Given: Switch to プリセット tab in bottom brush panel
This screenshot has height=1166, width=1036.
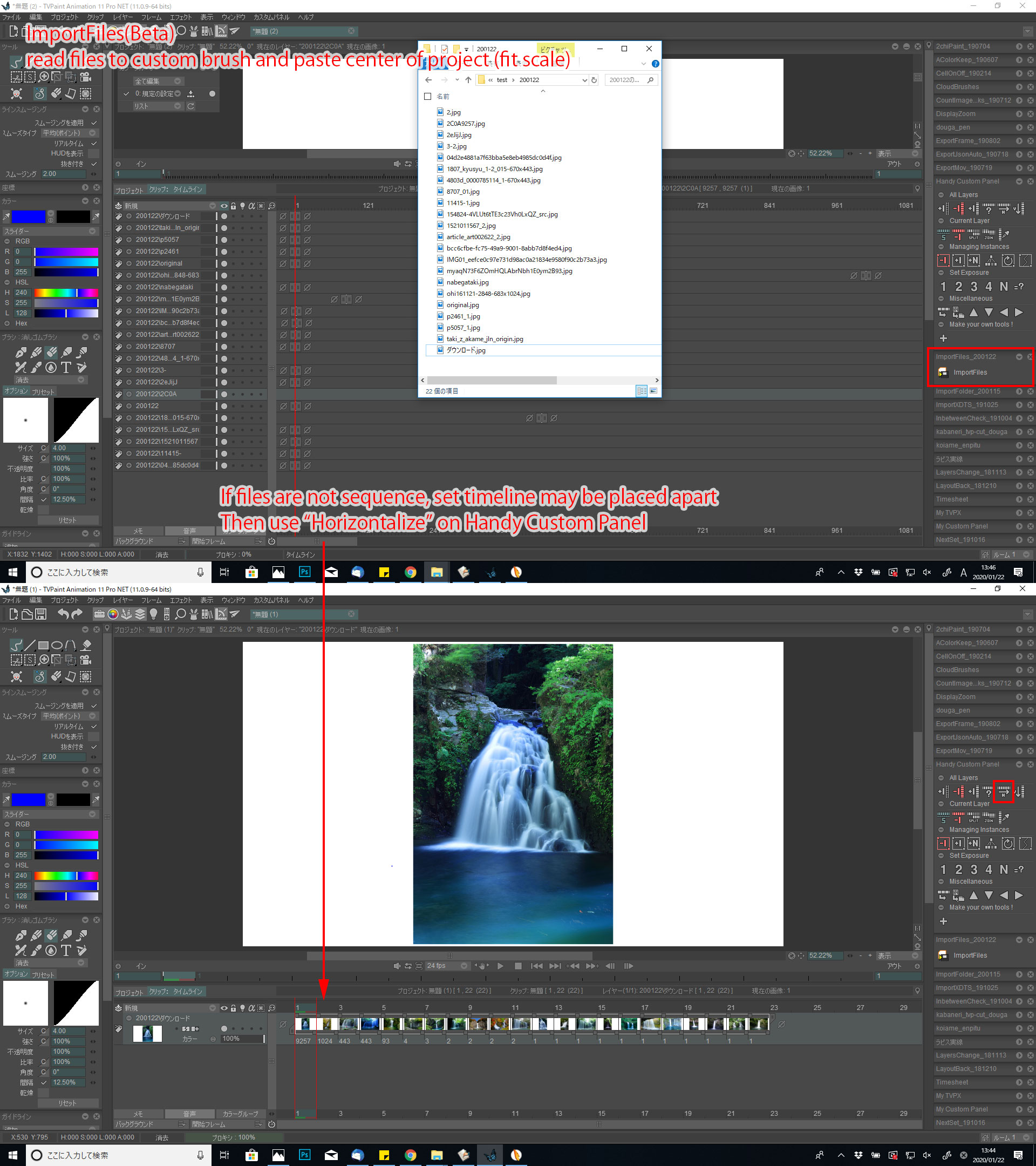Looking at the screenshot, I should (43, 975).
